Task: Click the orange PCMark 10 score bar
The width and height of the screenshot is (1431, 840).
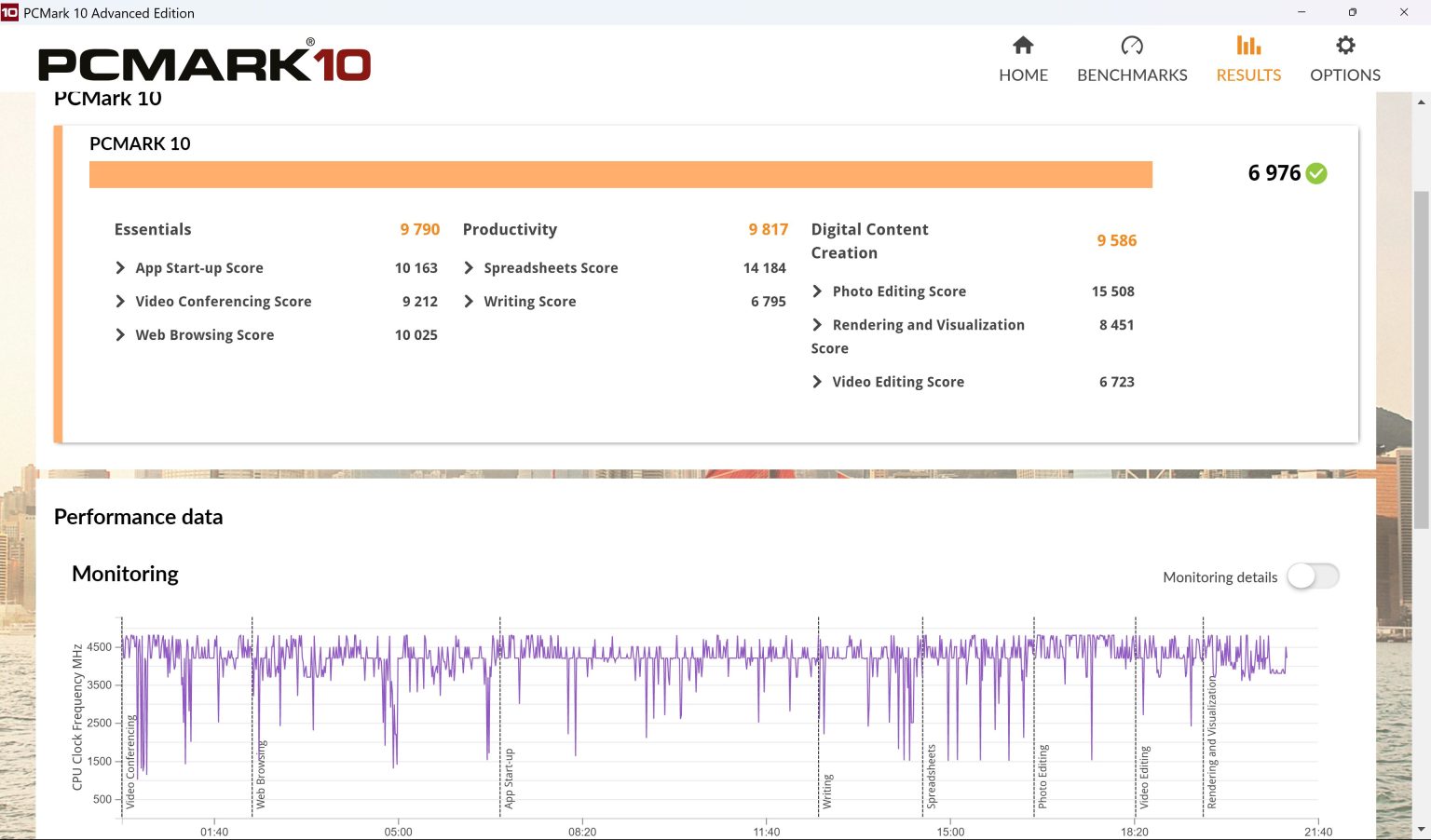Action: point(620,175)
